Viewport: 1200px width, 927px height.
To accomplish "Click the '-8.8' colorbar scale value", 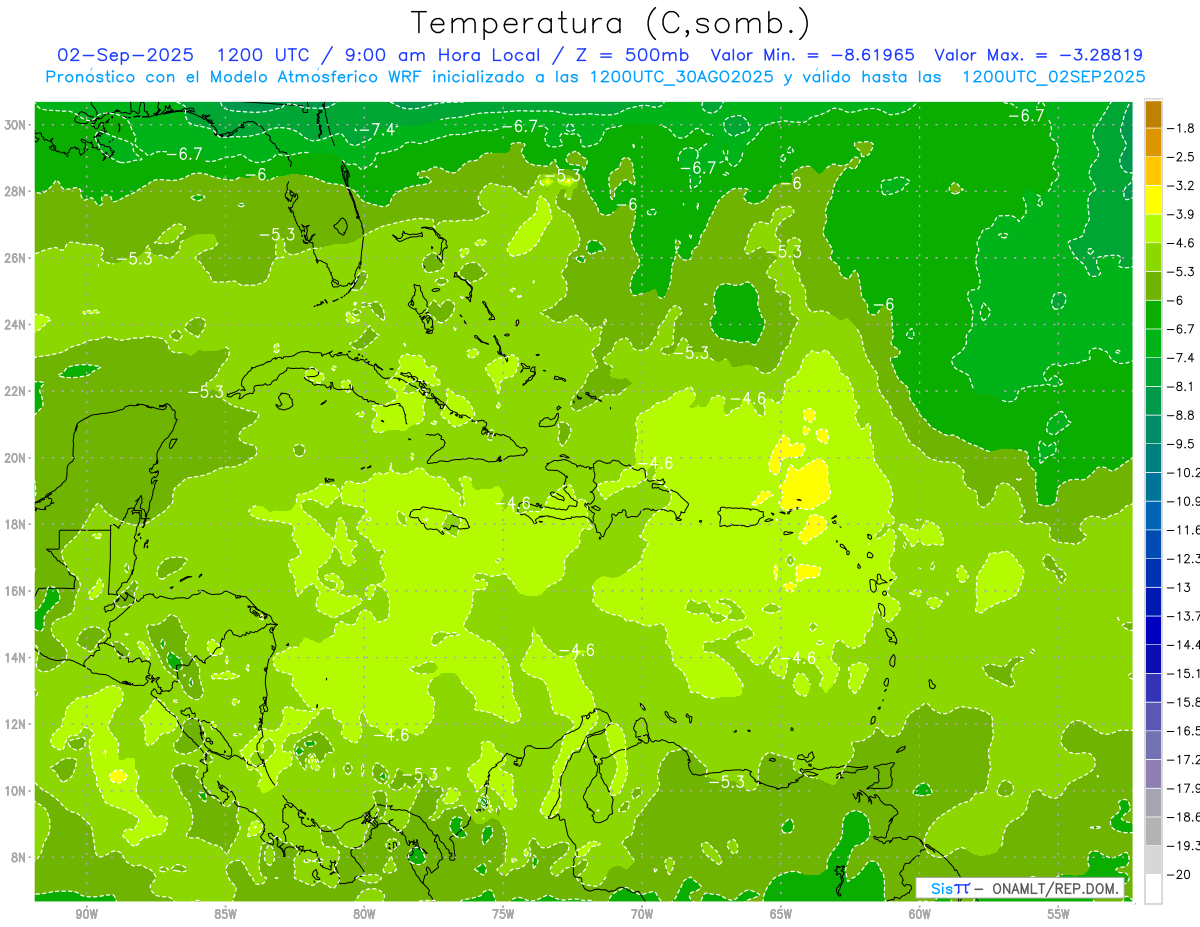I will 1183,415.
